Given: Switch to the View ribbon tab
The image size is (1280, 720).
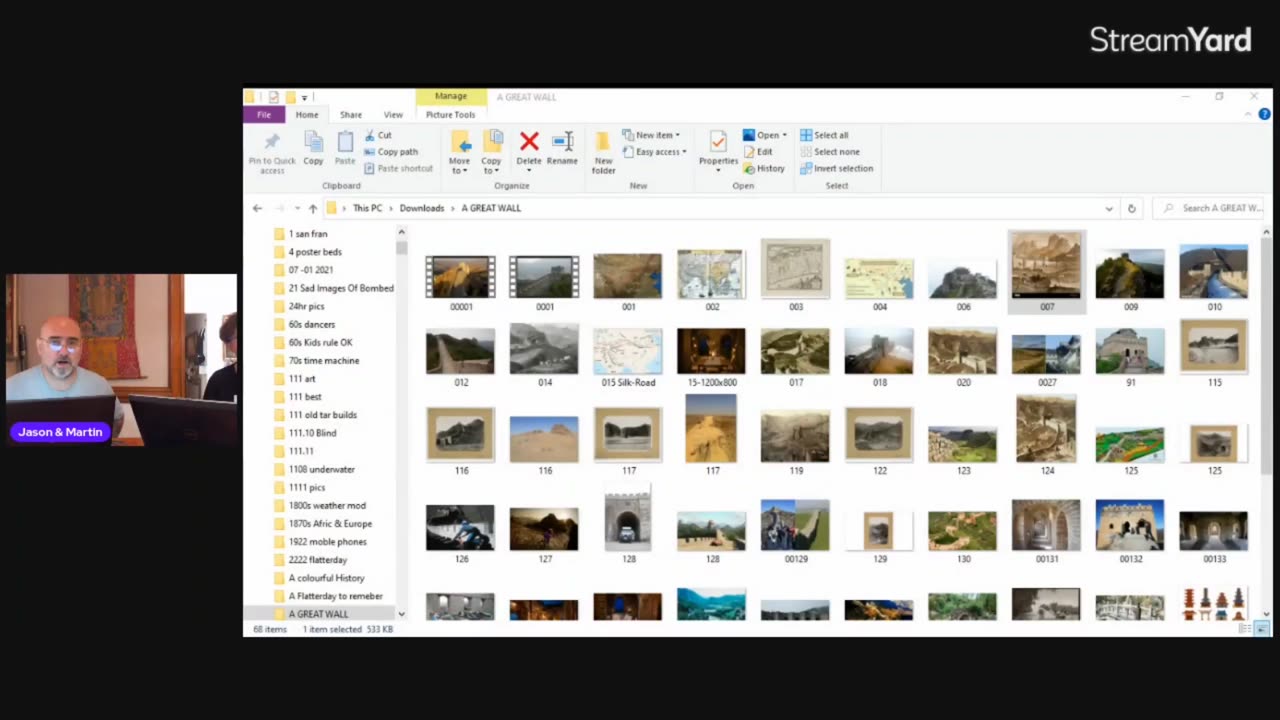Looking at the screenshot, I should click(x=393, y=115).
